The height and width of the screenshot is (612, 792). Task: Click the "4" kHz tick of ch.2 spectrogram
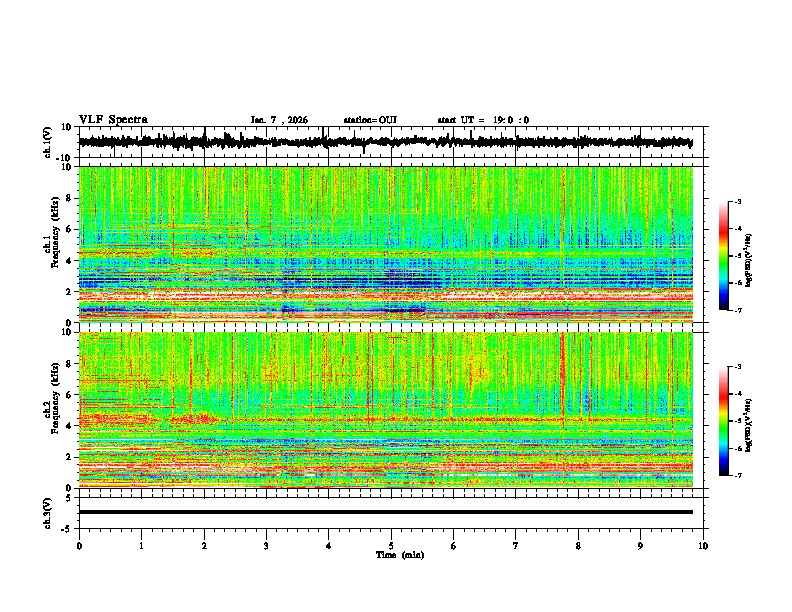[69, 426]
